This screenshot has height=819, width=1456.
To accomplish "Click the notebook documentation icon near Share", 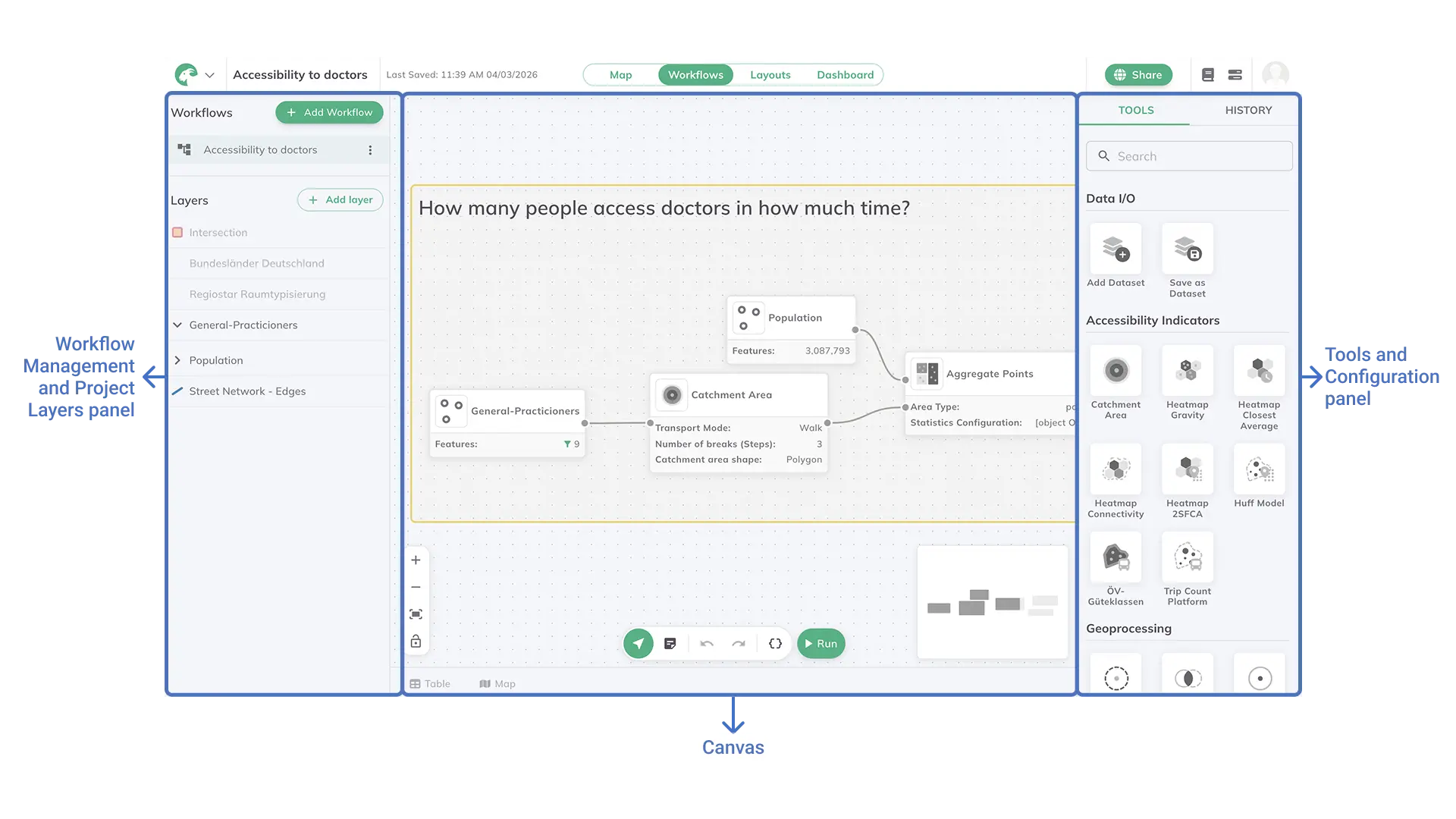I will tap(1207, 74).
